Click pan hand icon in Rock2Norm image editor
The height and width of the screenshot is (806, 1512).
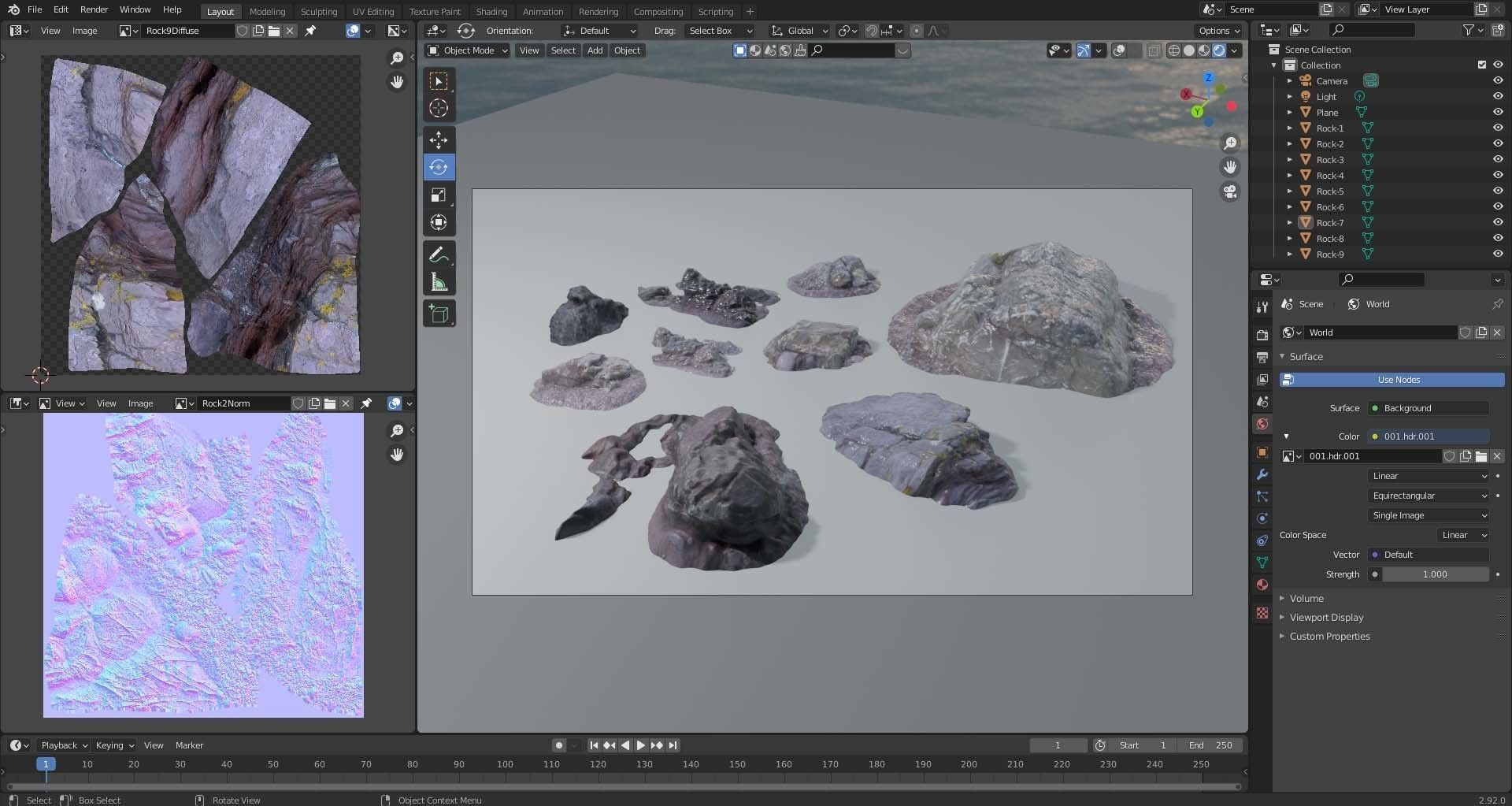click(397, 455)
